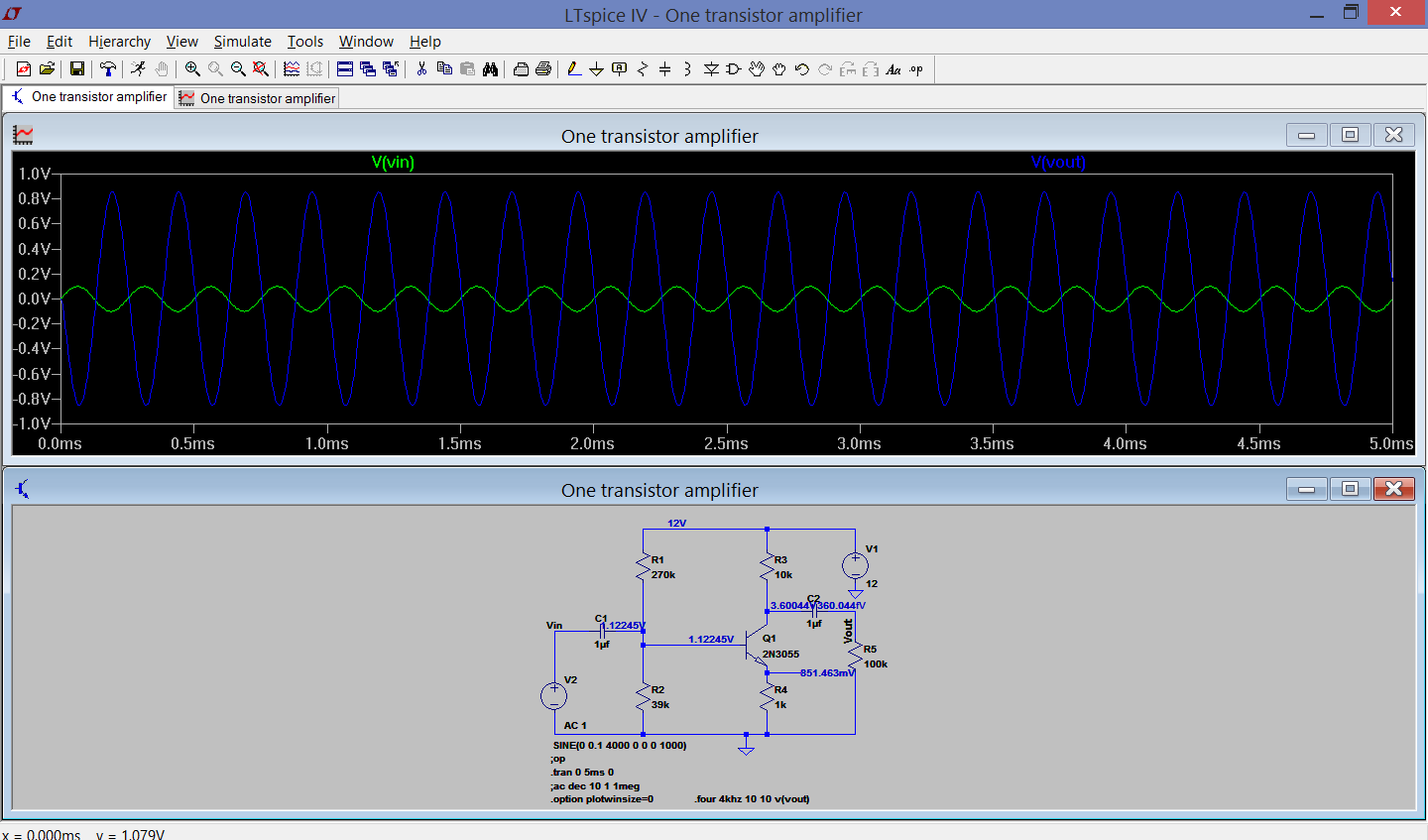Click the SPICE directive '.op' icon
Image resolution: width=1428 pixels, height=840 pixels.
916,68
